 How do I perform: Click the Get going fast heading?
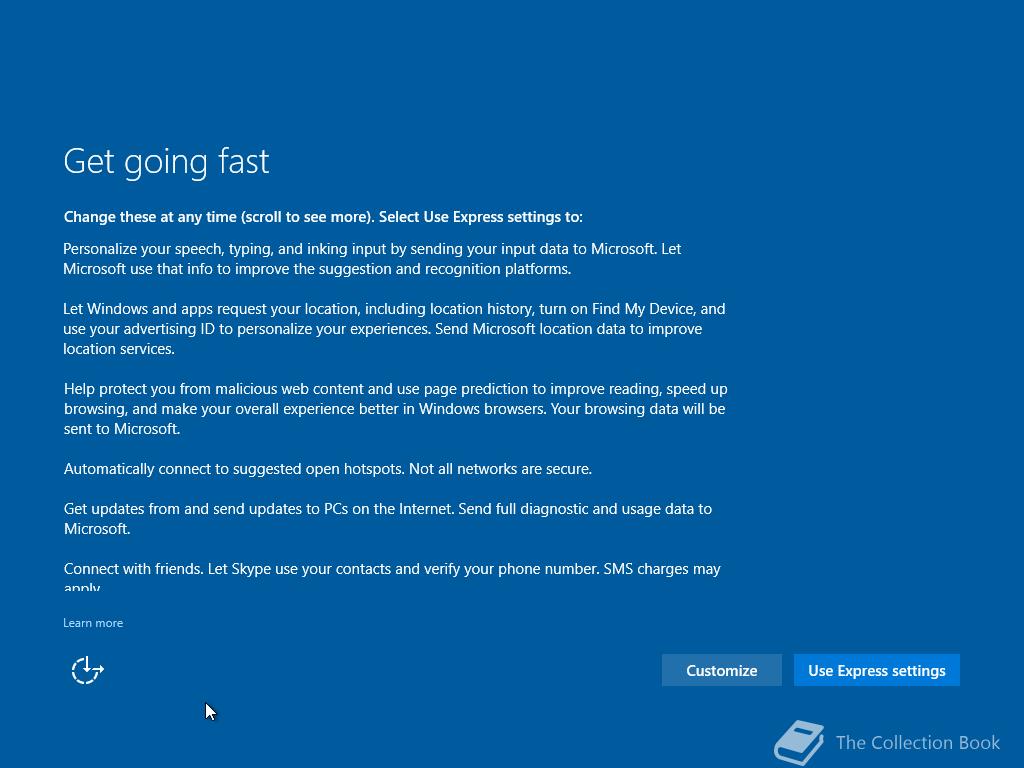(167, 161)
